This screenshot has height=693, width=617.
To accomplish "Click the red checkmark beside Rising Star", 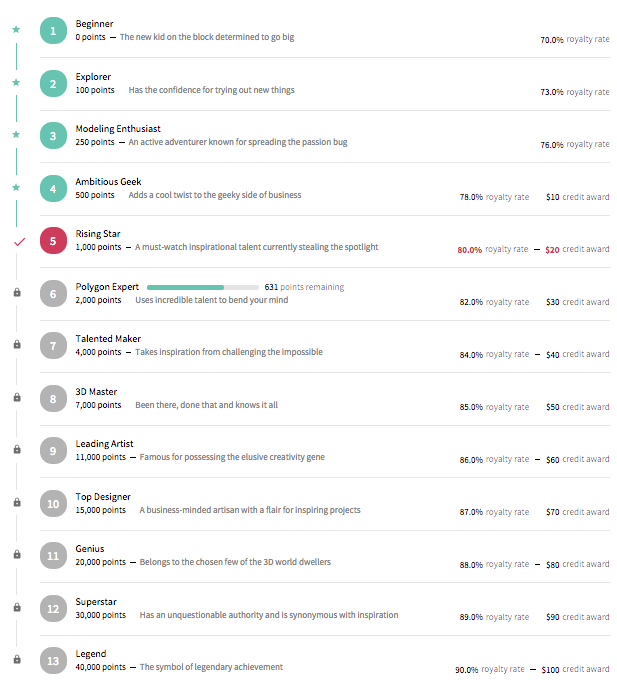I will coord(17,241).
